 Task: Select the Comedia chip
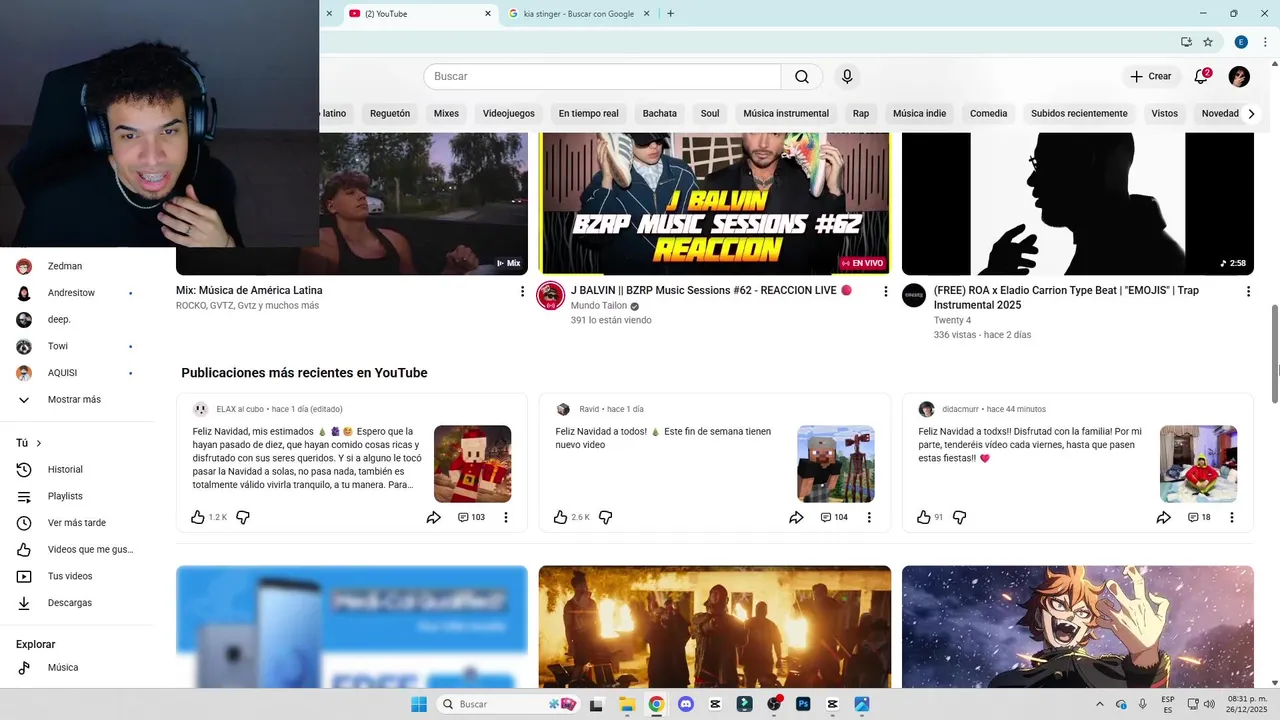point(988,113)
